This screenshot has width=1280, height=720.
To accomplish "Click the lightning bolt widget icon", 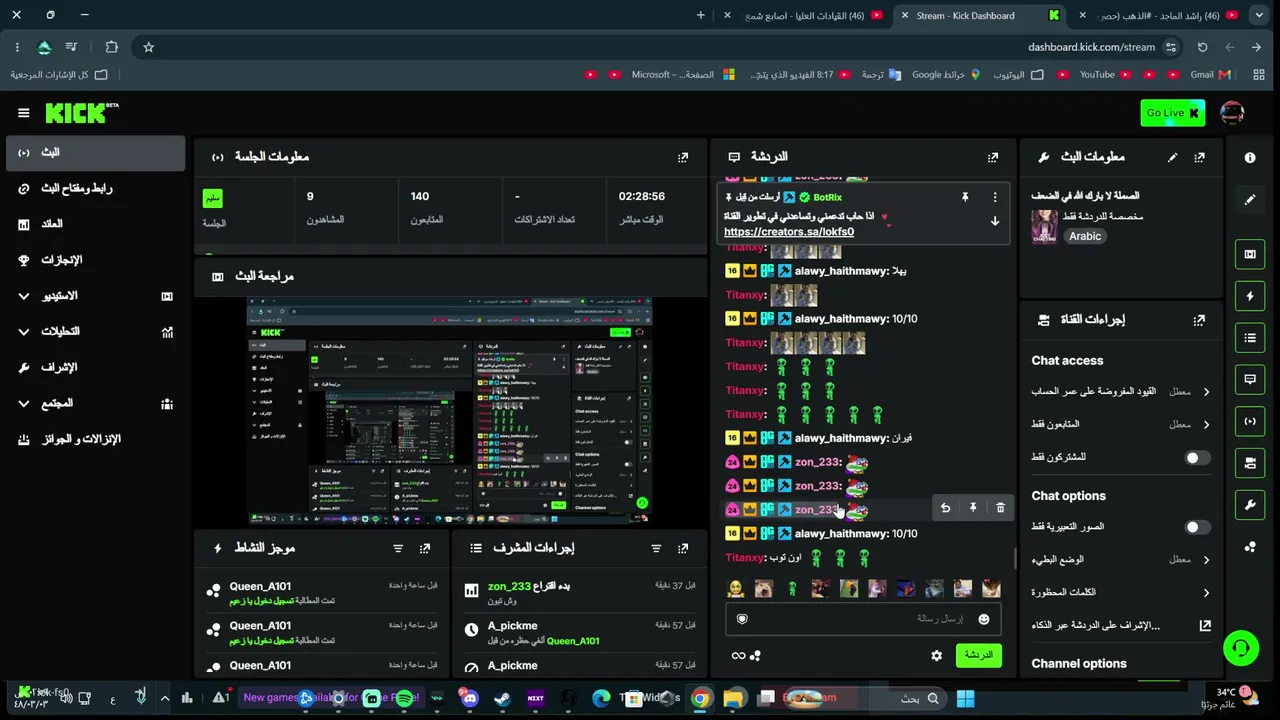I will point(1250,296).
